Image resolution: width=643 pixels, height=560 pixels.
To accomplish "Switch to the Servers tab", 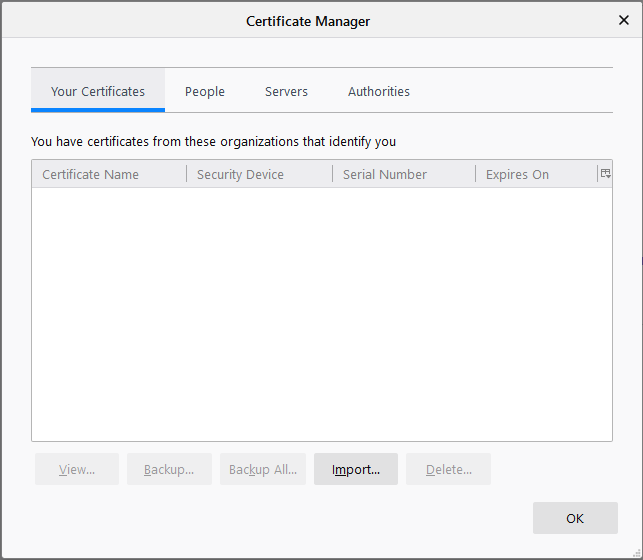I will [286, 91].
